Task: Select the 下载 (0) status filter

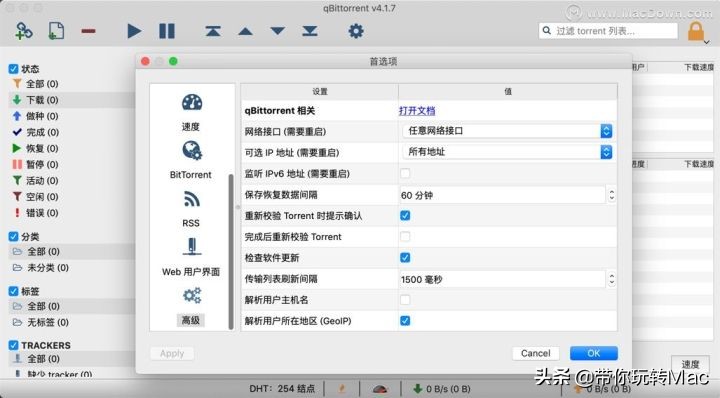Action: click(42, 100)
